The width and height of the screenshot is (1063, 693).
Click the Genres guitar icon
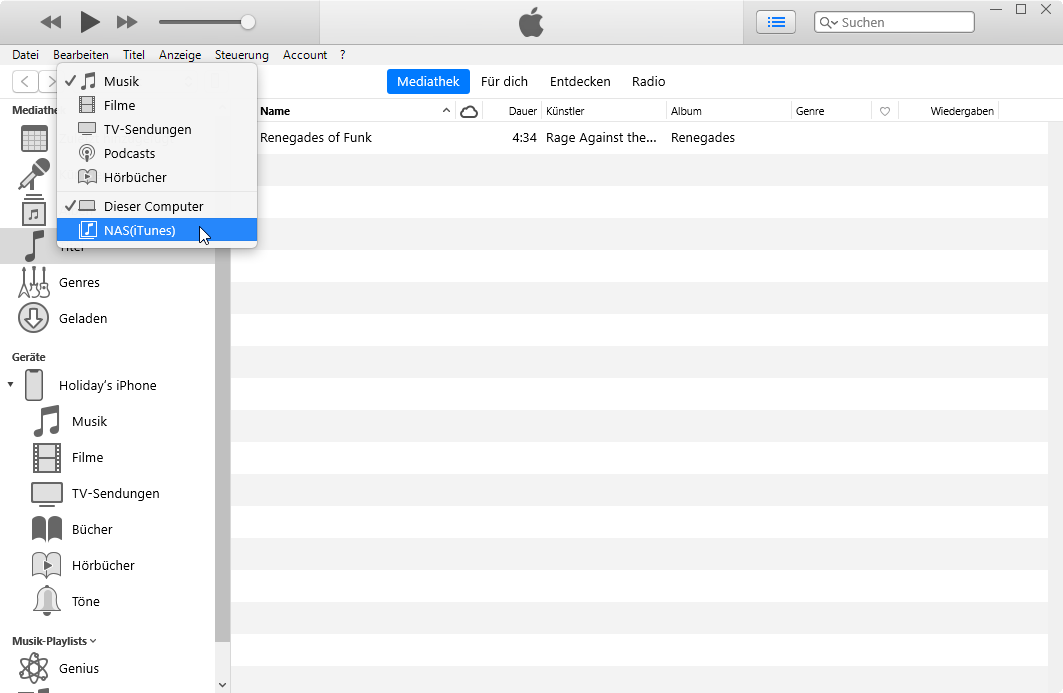pyautogui.click(x=34, y=283)
